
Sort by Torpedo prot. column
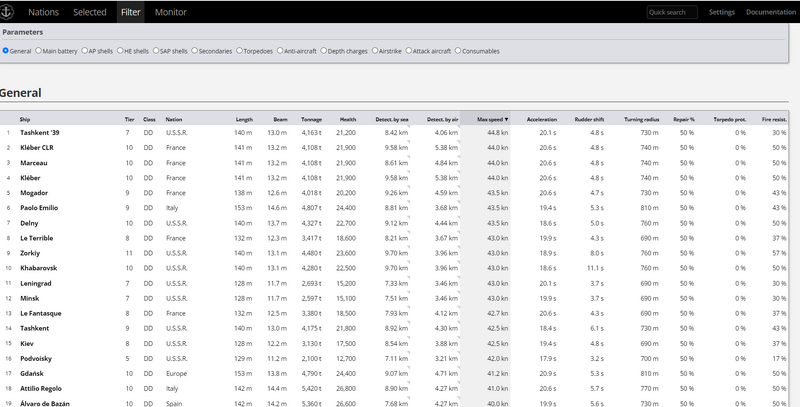click(730, 119)
